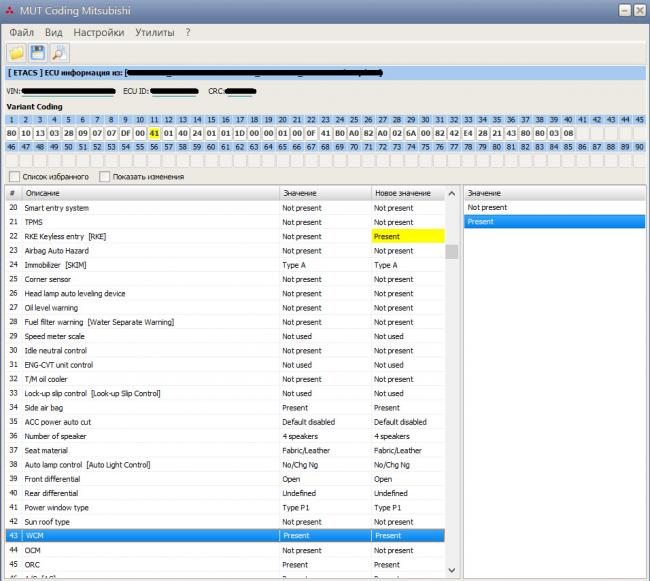Open the Настройки menu
This screenshot has height=581, width=650.
[x=98, y=32]
